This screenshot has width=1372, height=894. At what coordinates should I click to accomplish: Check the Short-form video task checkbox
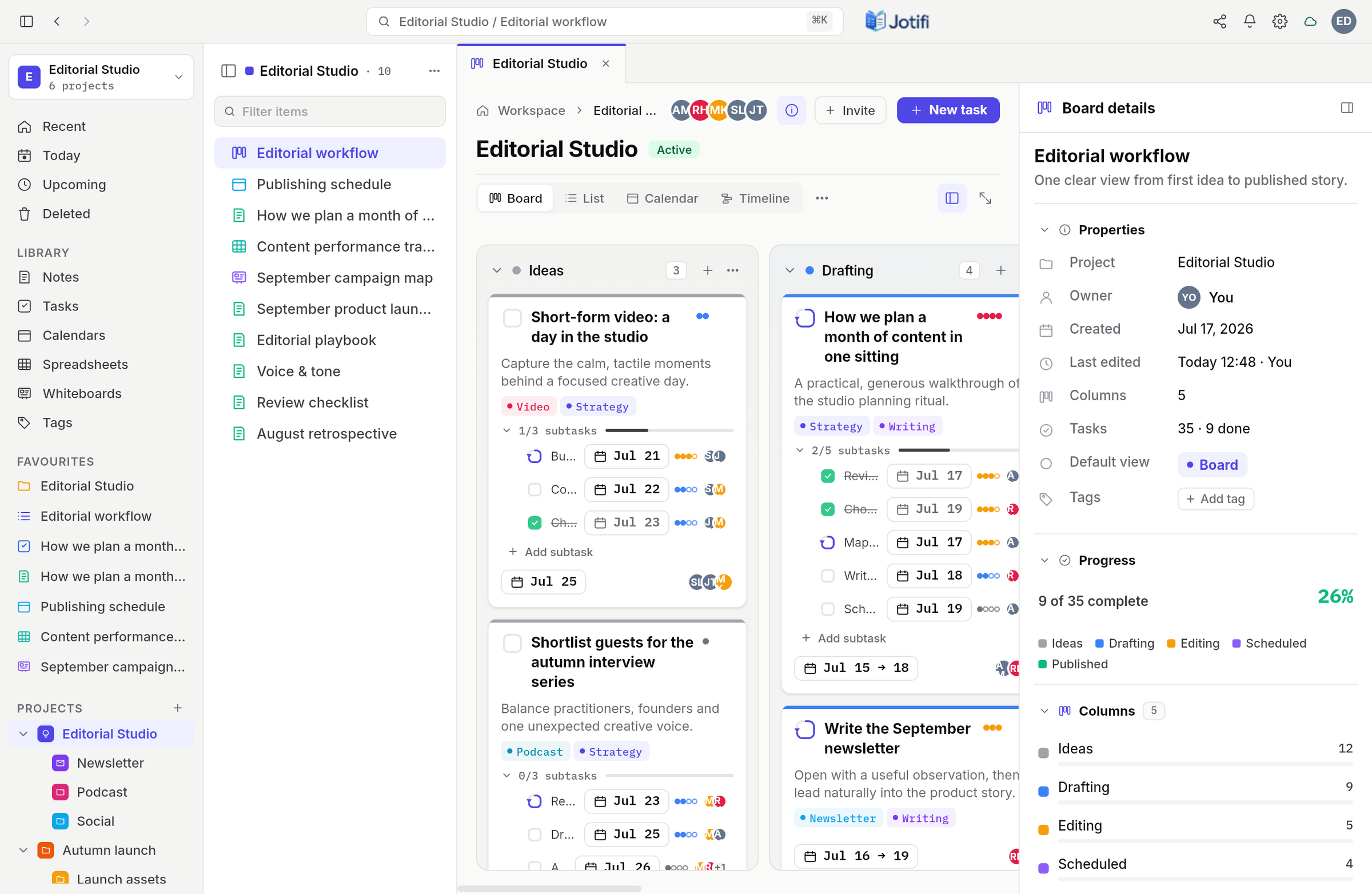pyautogui.click(x=512, y=318)
